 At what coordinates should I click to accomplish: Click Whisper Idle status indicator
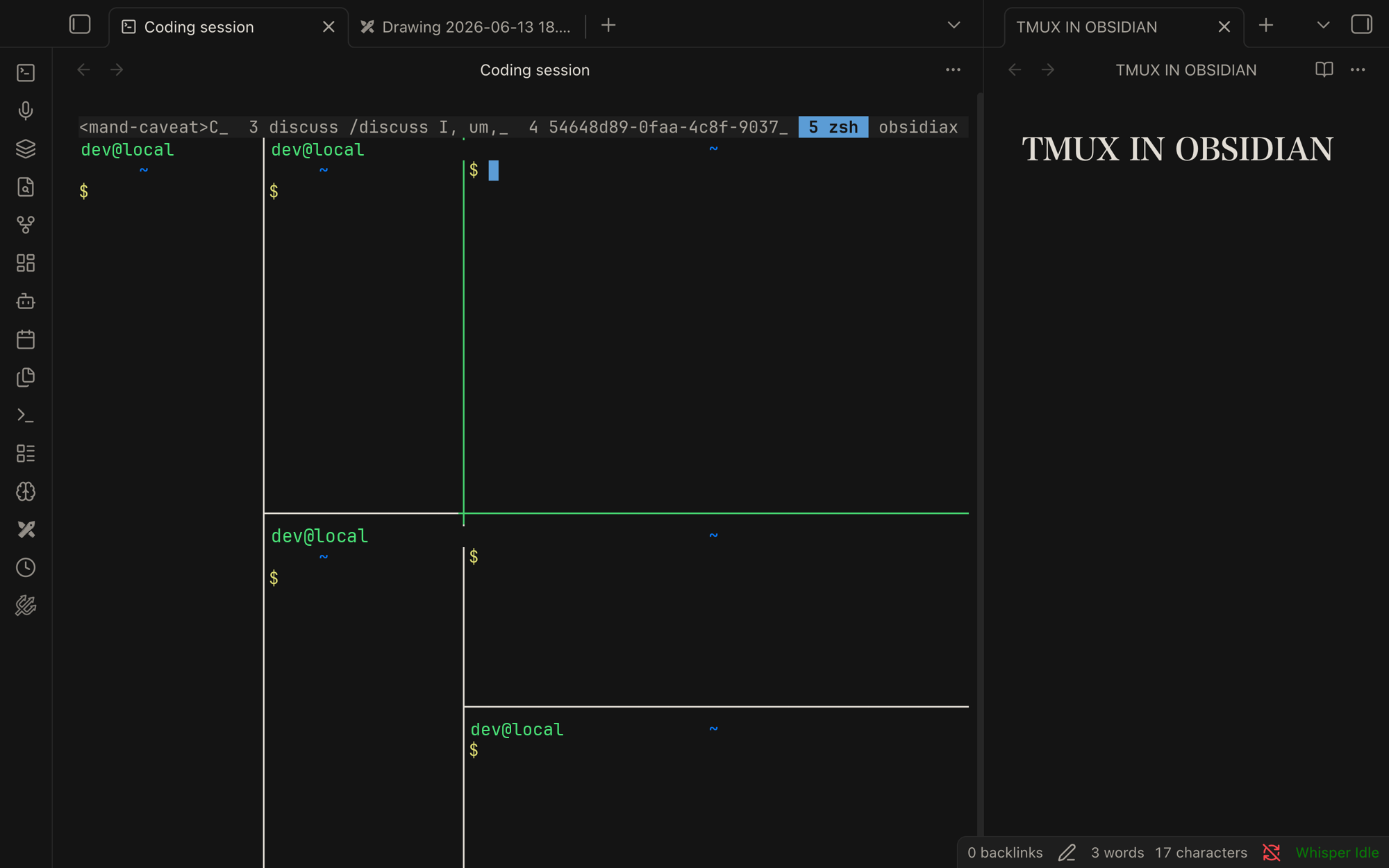tap(1337, 853)
